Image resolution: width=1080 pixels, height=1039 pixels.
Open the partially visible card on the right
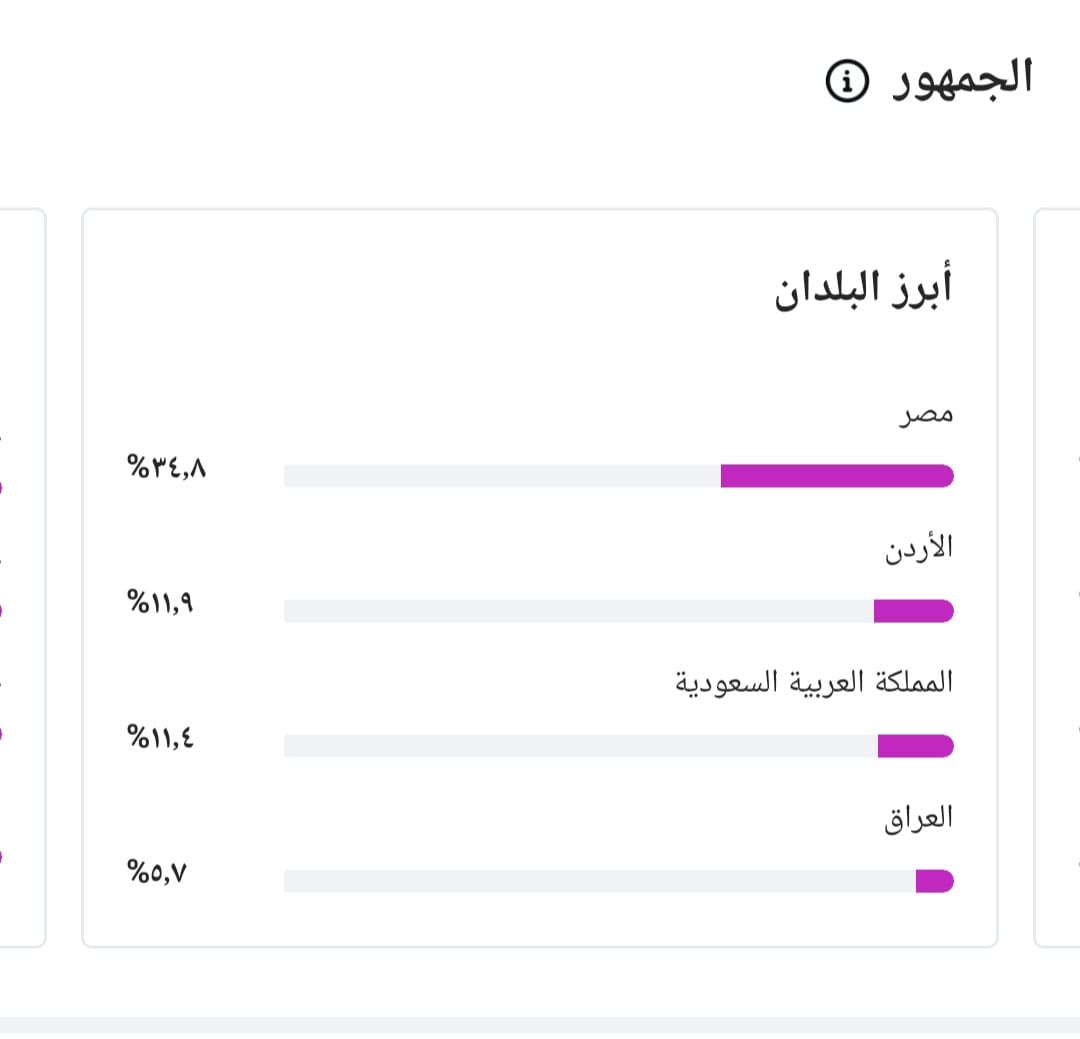[1057, 578]
